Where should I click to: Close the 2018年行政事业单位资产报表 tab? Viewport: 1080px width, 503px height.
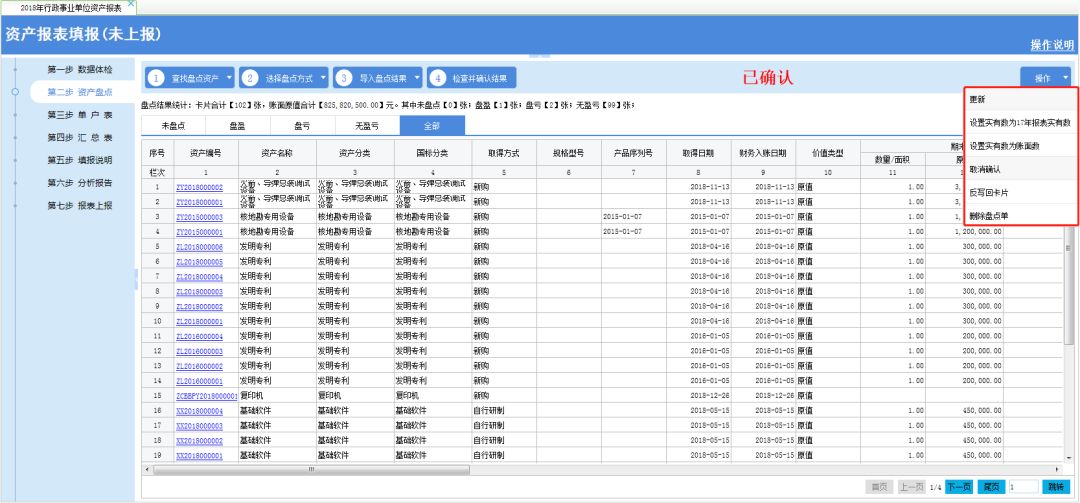[x=131, y=6]
